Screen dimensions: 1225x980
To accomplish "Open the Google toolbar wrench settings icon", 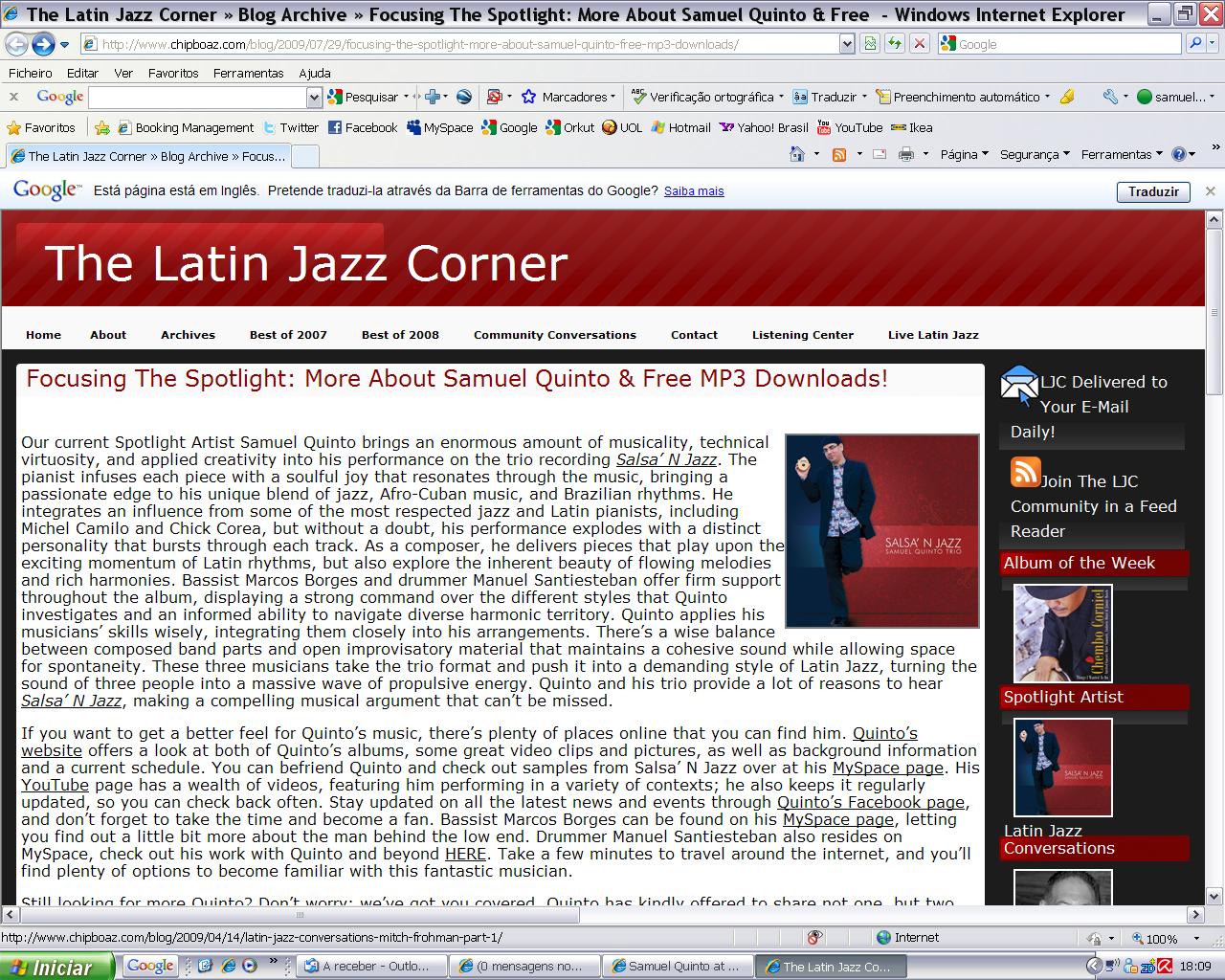I will coord(1110,97).
